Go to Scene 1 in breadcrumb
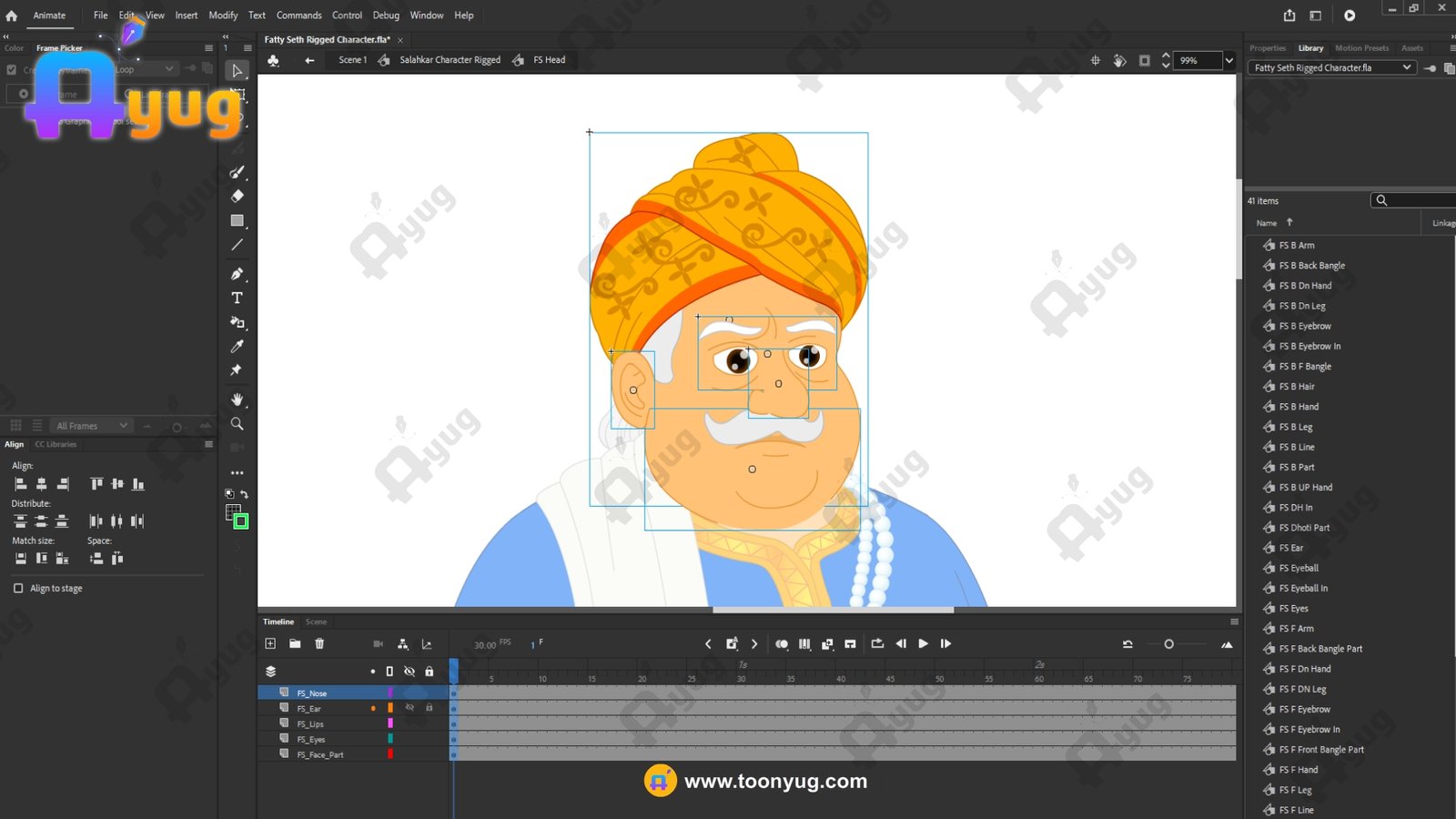Image resolution: width=1456 pixels, height=819 pixels. 353,60
